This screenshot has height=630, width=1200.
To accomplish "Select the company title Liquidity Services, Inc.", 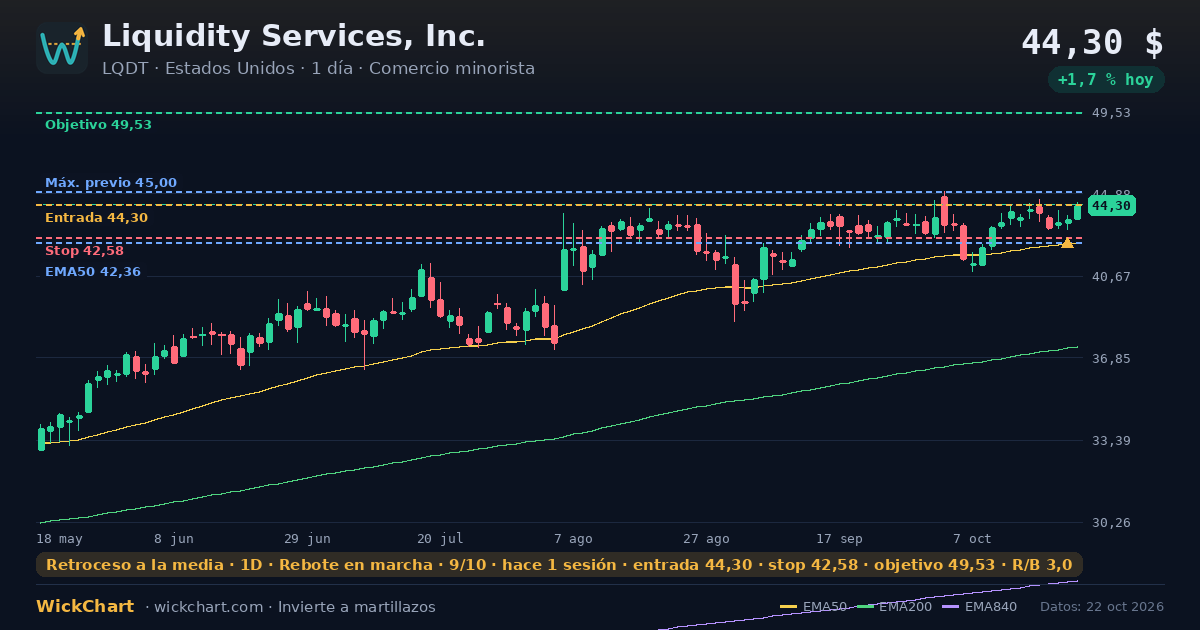I will tap(294, 36).
